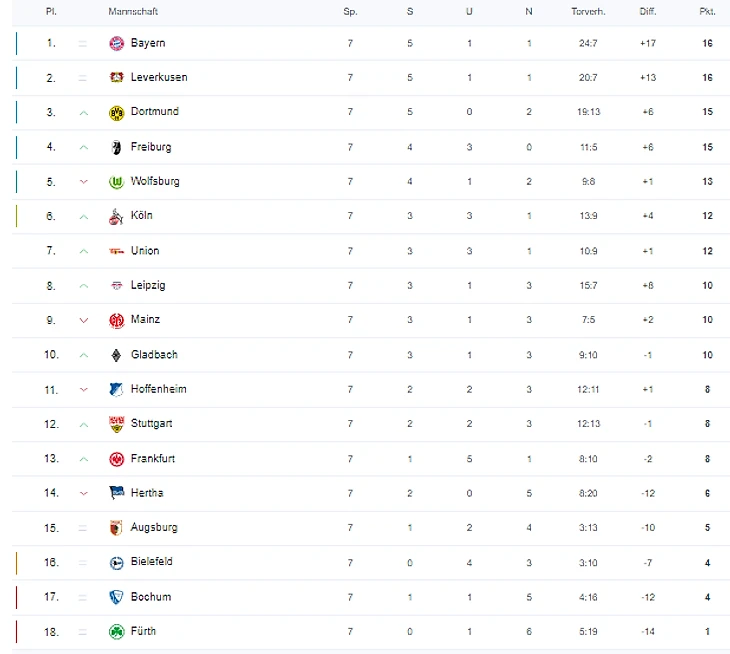Sort table by Pkt. column header

[x=707, y=12]
